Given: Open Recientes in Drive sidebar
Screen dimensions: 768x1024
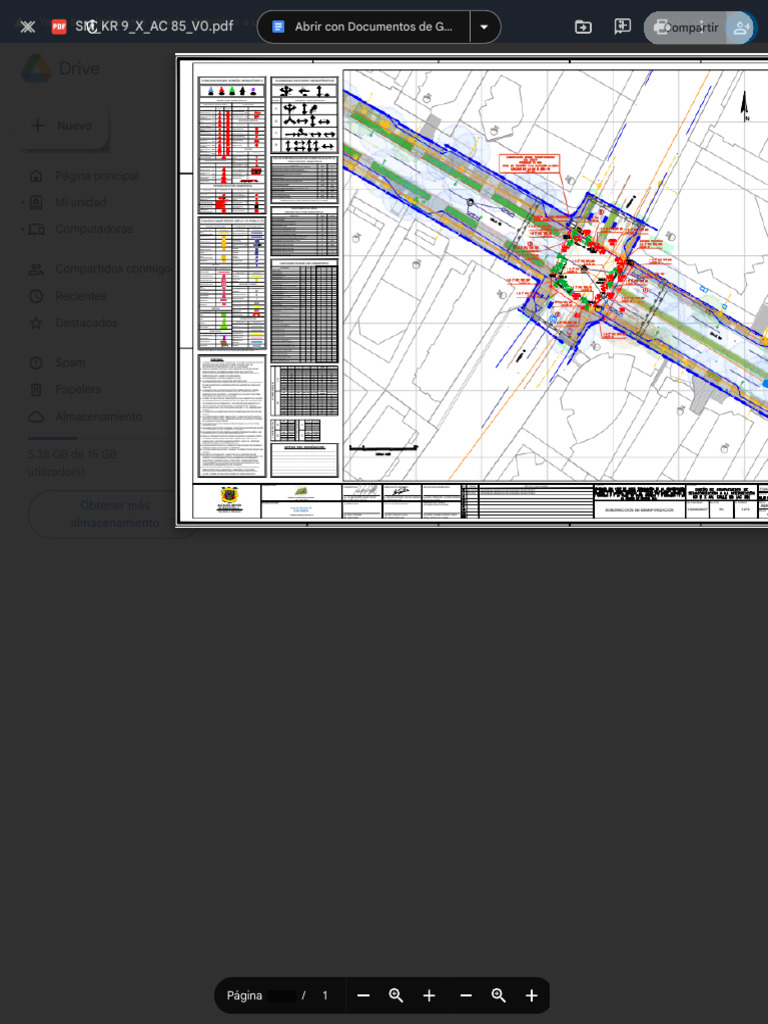Looking at the screenshot, I should tap(80, 296).
